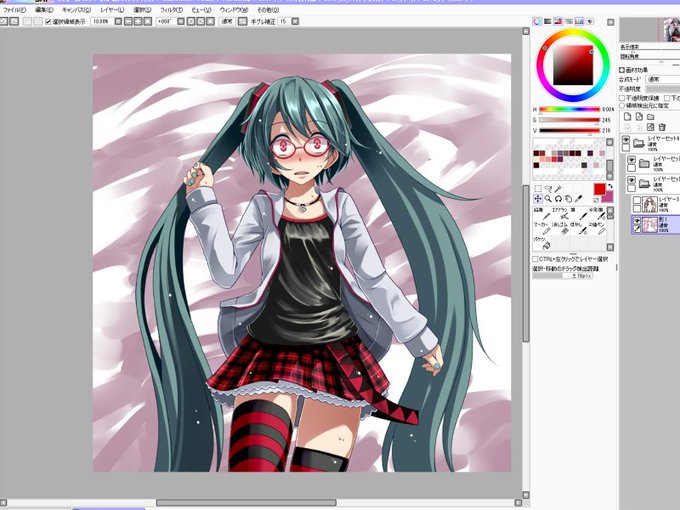This screenshot has height=510, width=680.
Task: Create a new linework layer
Action: (x=639, y=117)
